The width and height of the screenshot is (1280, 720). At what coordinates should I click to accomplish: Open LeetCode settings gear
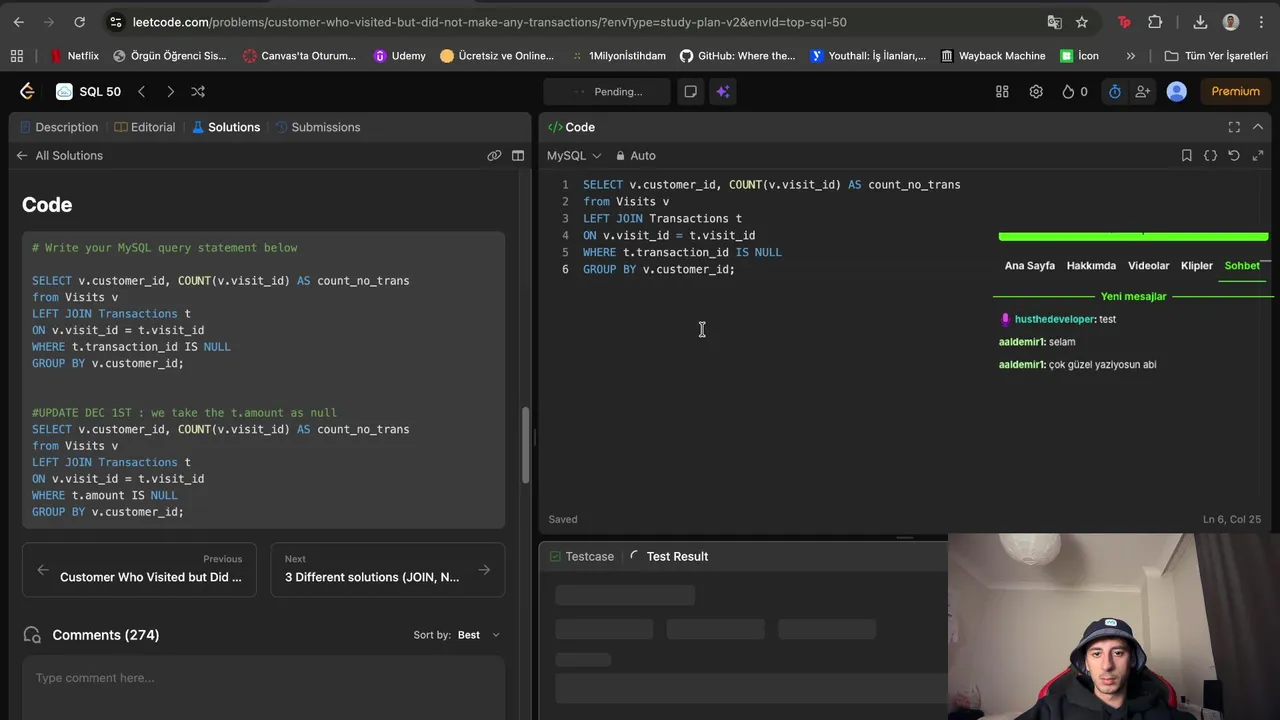pyautogui.click(x=1036, y=91)
